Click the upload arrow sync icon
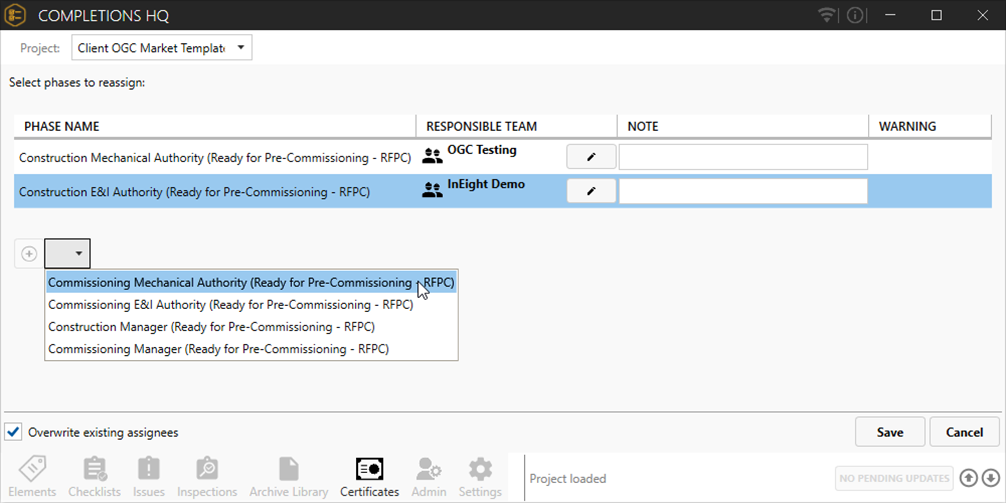1006x503 pixels. point(968,478)
